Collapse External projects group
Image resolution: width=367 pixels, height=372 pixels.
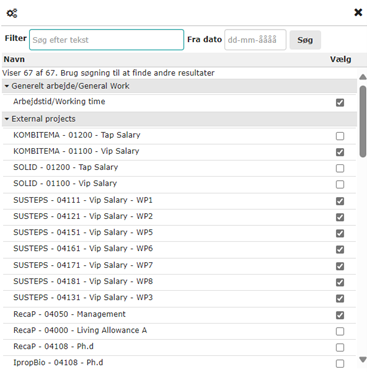coord(7,119)
